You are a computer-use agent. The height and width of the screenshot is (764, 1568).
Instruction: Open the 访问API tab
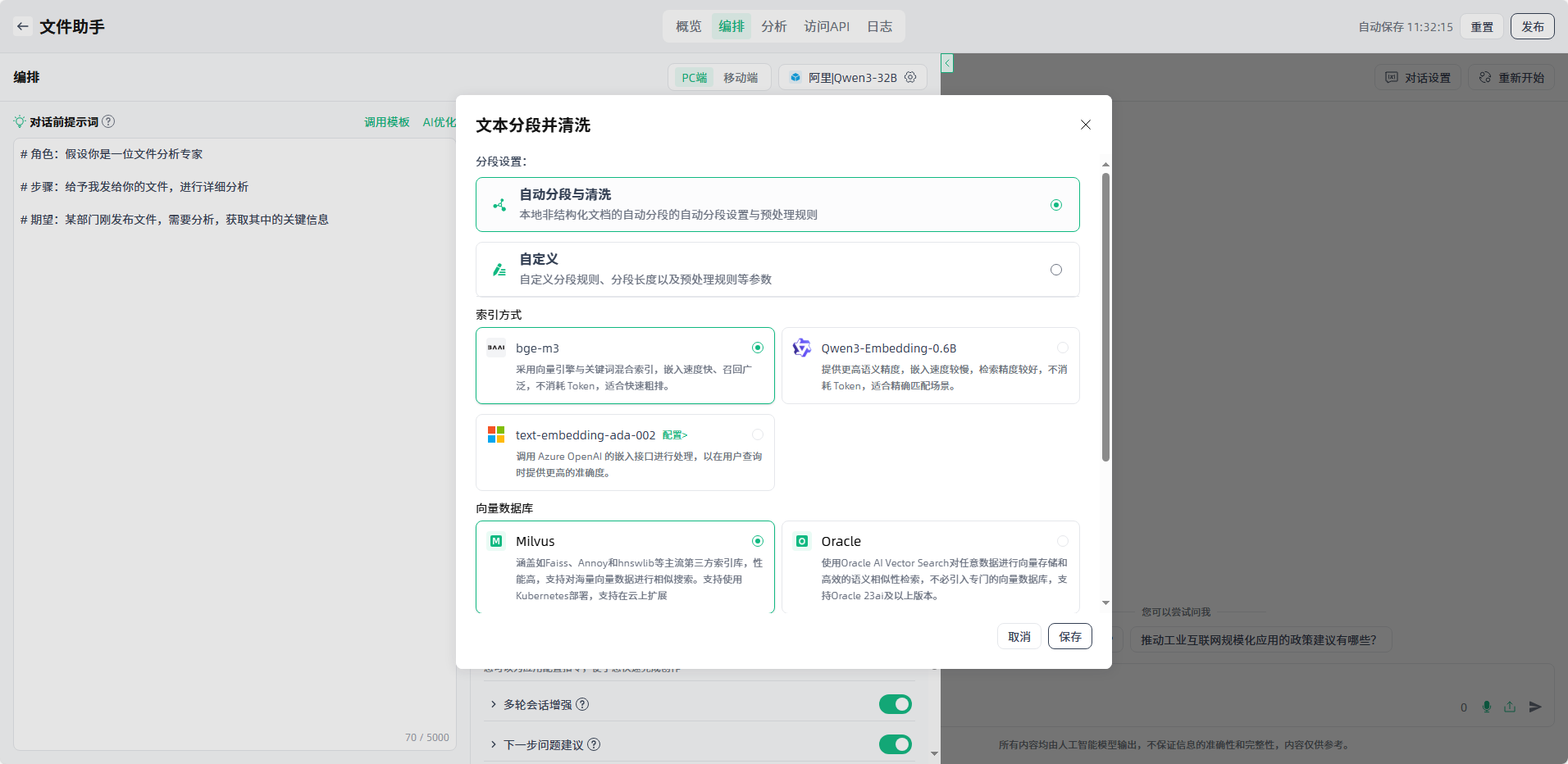(827, 26)
